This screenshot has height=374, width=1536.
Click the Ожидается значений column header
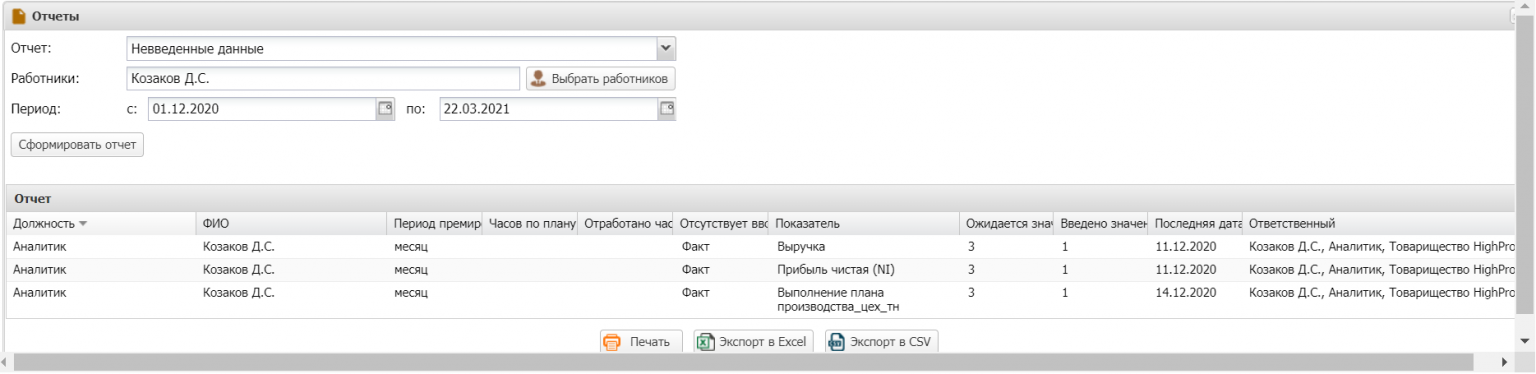pyautogui.click(x=1007, y=223)
